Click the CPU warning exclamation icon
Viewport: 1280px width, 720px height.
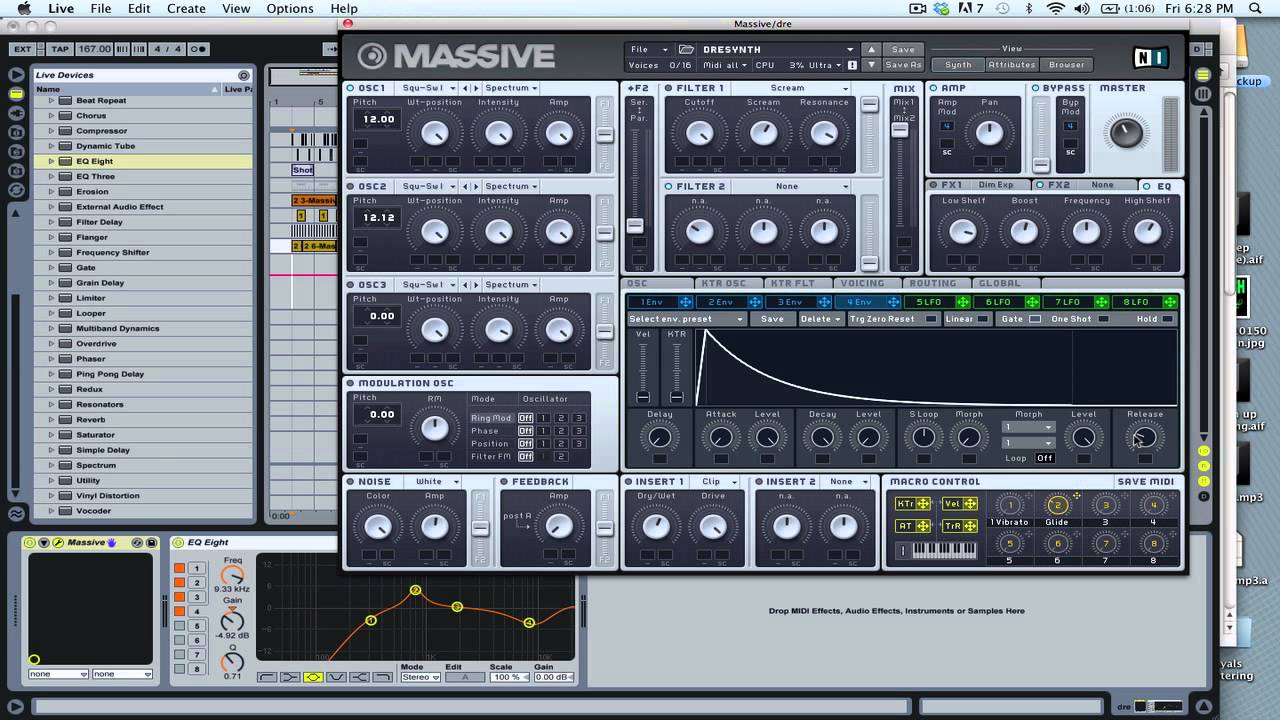point(852,65)
